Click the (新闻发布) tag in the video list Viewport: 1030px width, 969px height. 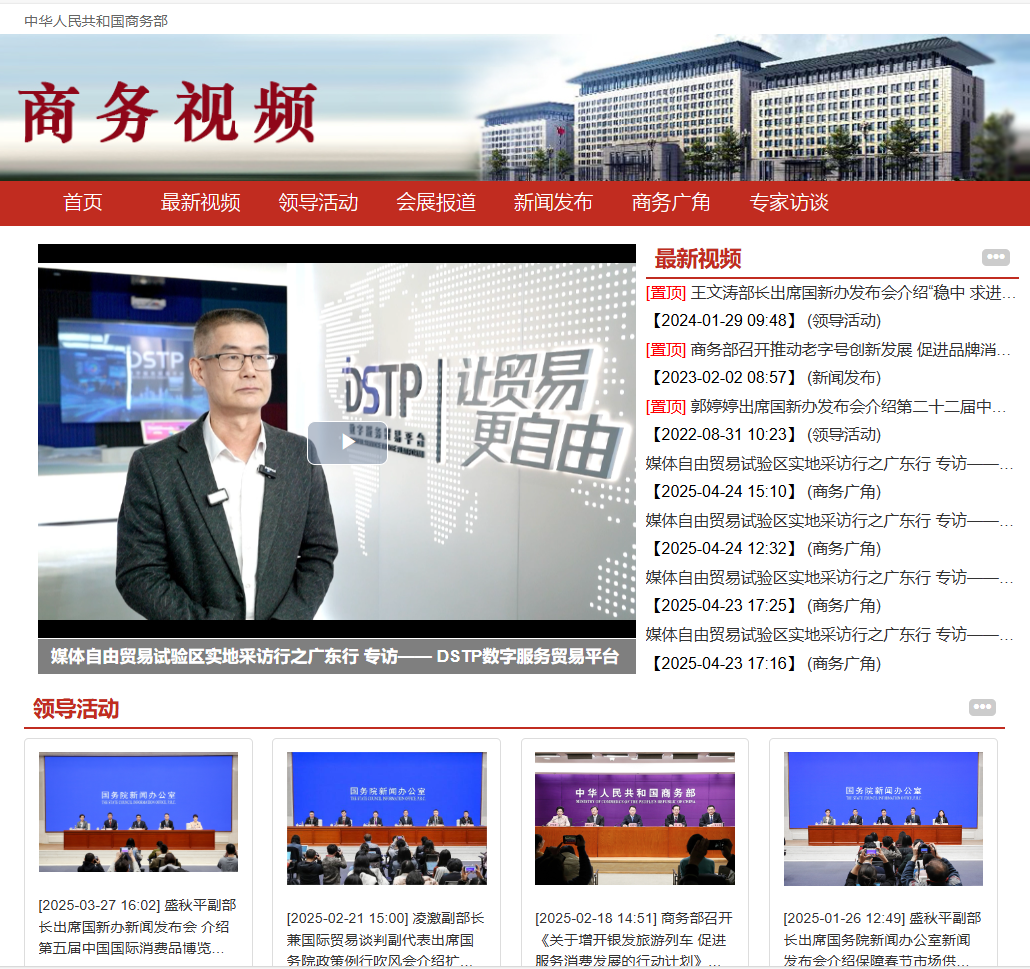[843, 378]
